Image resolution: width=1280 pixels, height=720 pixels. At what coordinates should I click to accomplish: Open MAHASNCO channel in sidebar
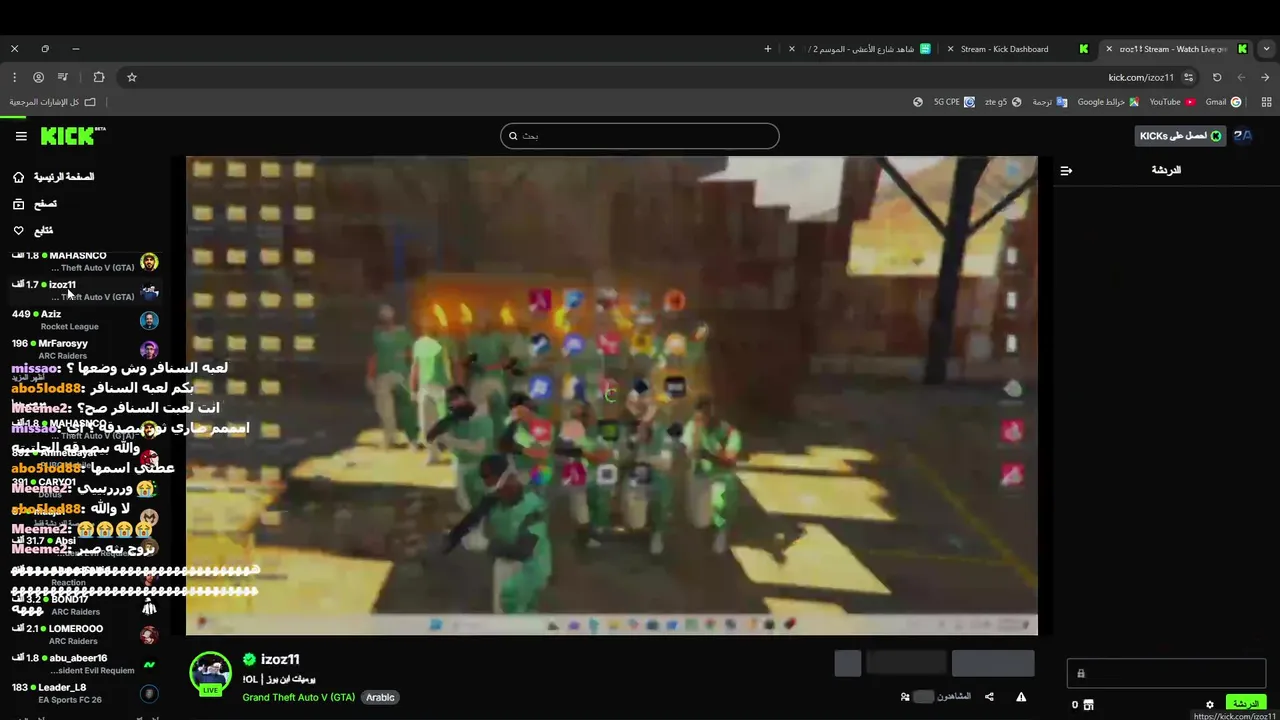point(85,262)
